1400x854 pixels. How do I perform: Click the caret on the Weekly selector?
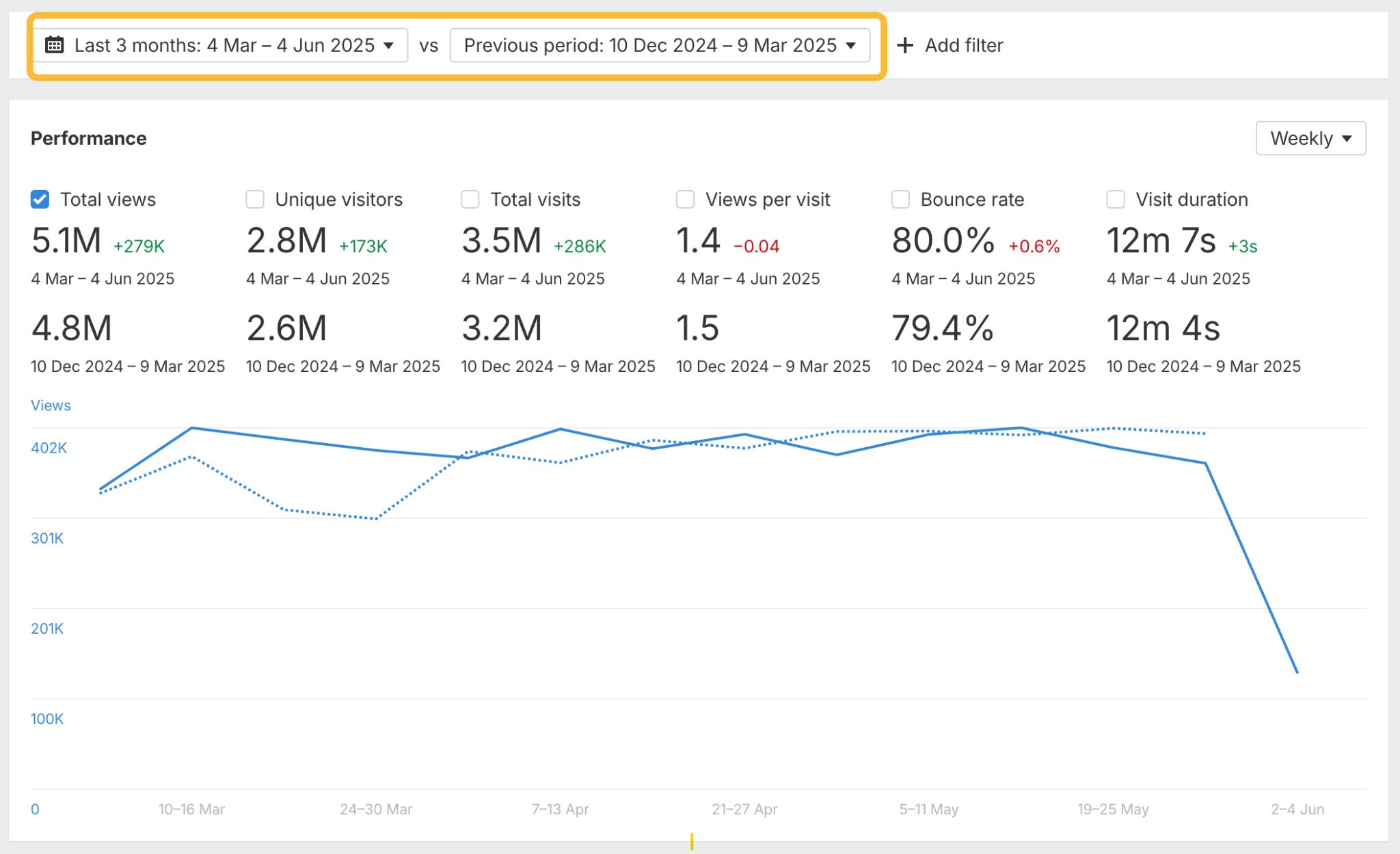point(1348,138)
